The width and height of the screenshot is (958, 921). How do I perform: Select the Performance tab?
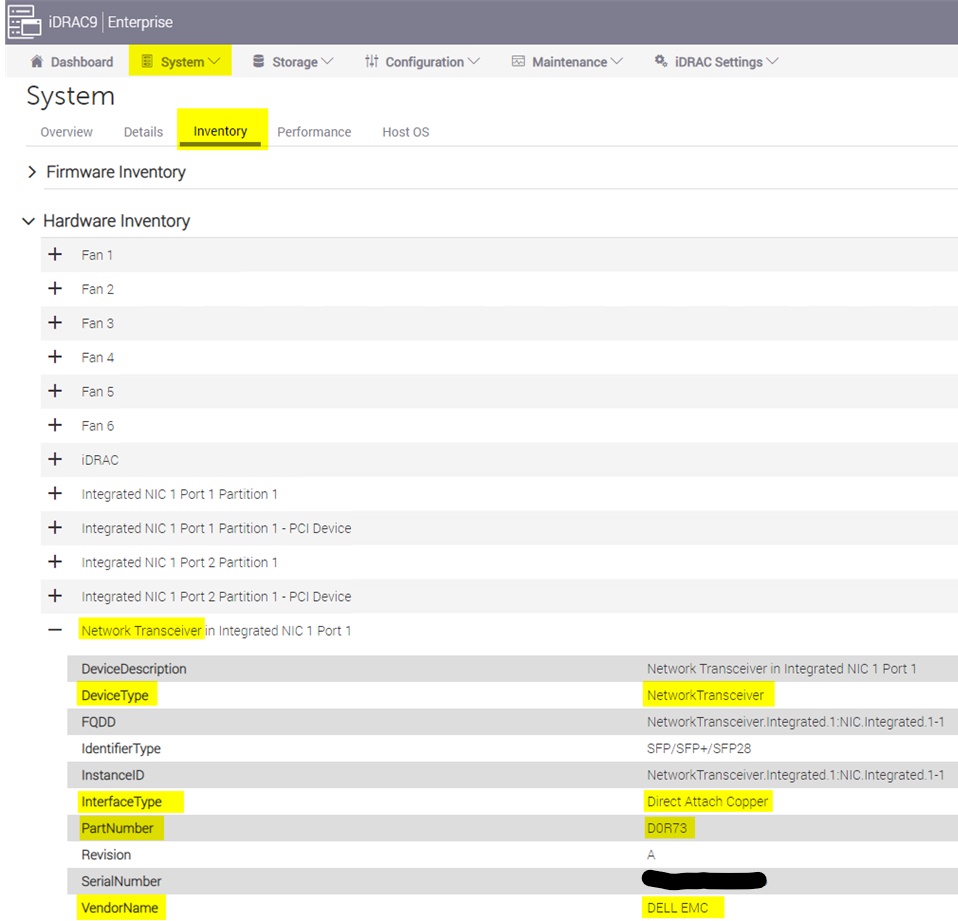(314, 131)
